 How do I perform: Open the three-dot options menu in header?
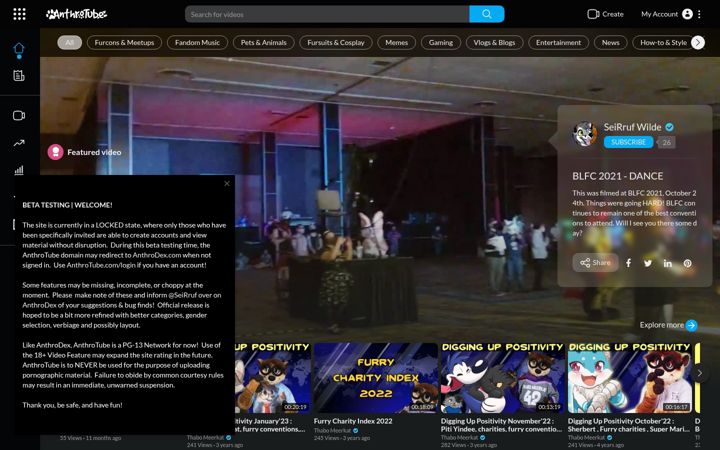pyautogui.click(x=699, y=14)
